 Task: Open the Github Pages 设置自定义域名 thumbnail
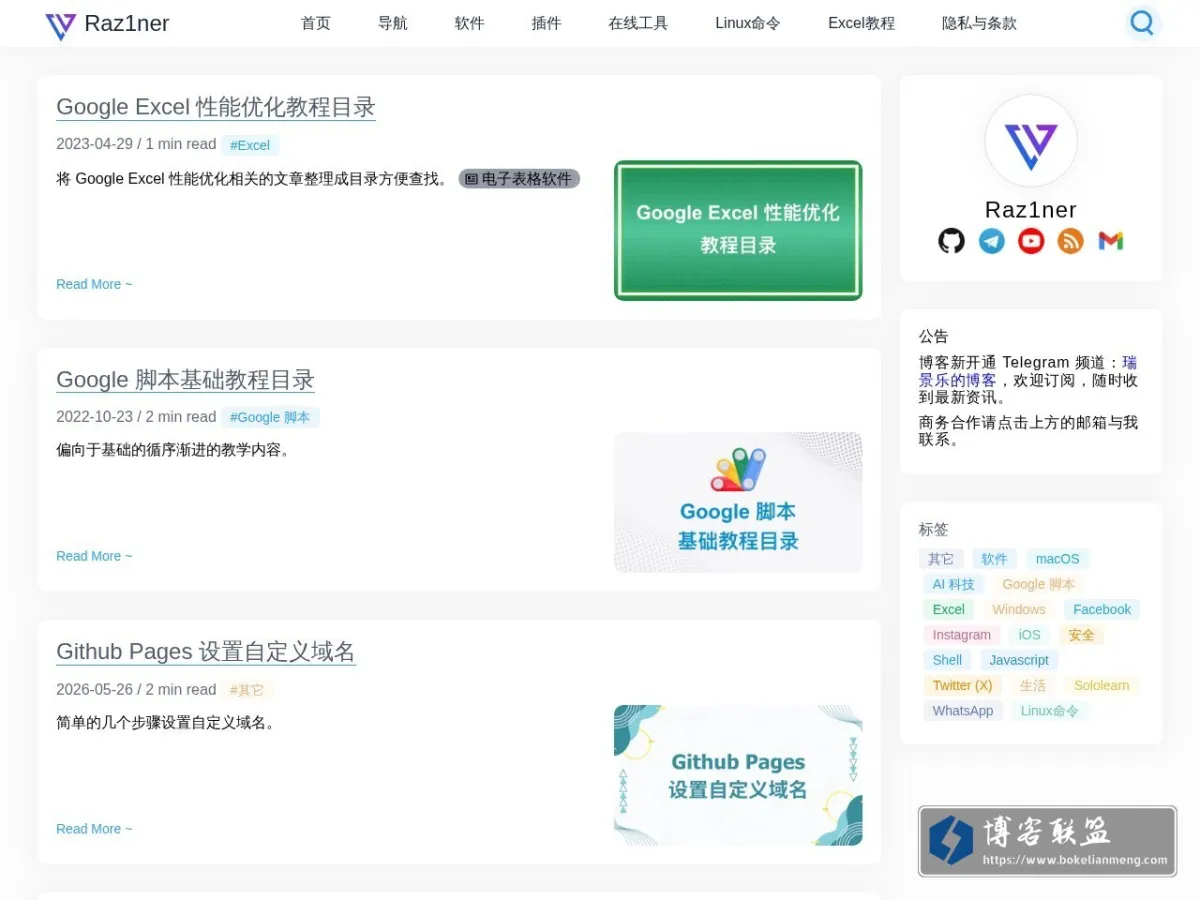738,775
